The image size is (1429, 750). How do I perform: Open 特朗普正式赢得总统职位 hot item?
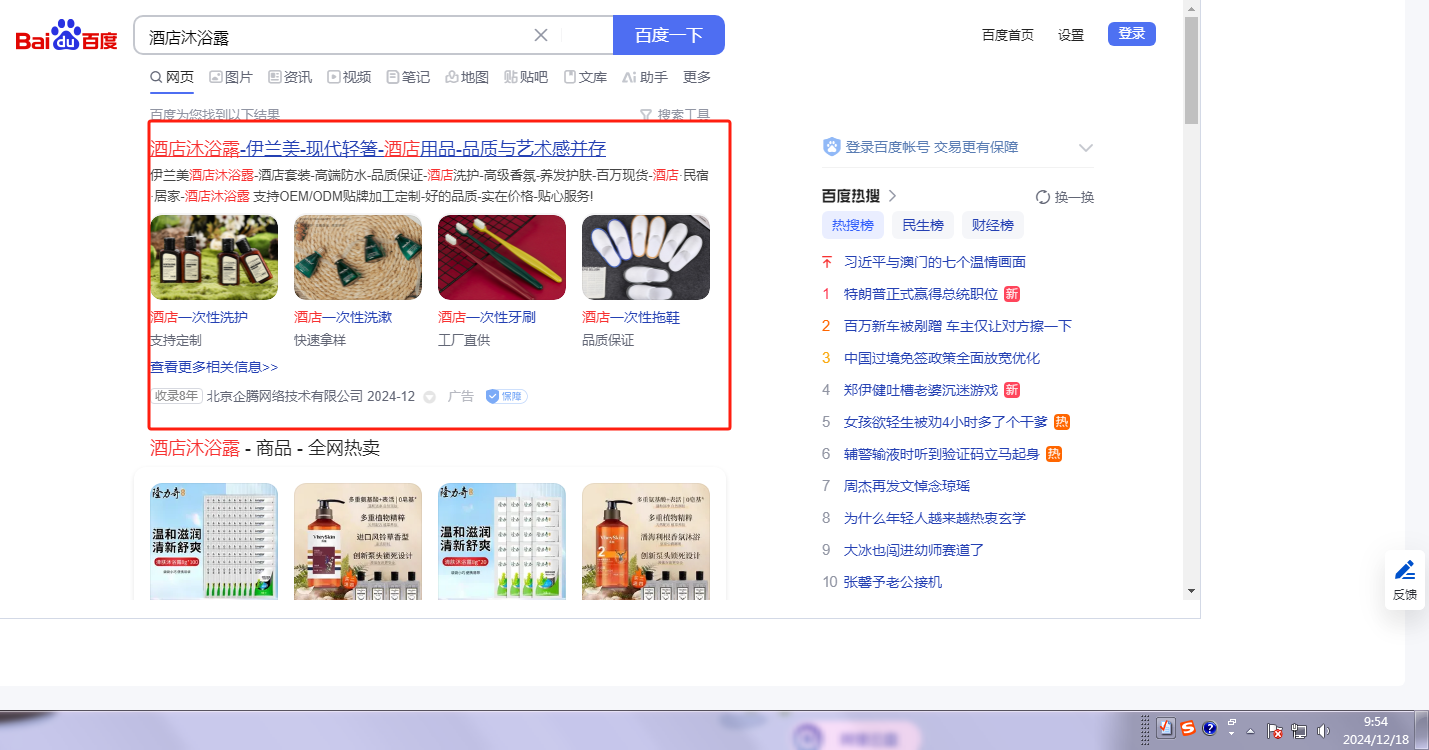pos(921,294)
